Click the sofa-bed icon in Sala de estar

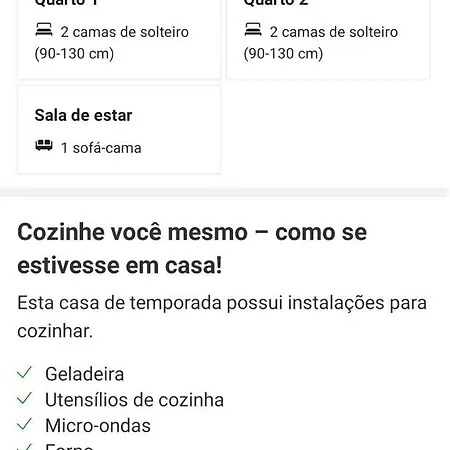pos(44,145)
